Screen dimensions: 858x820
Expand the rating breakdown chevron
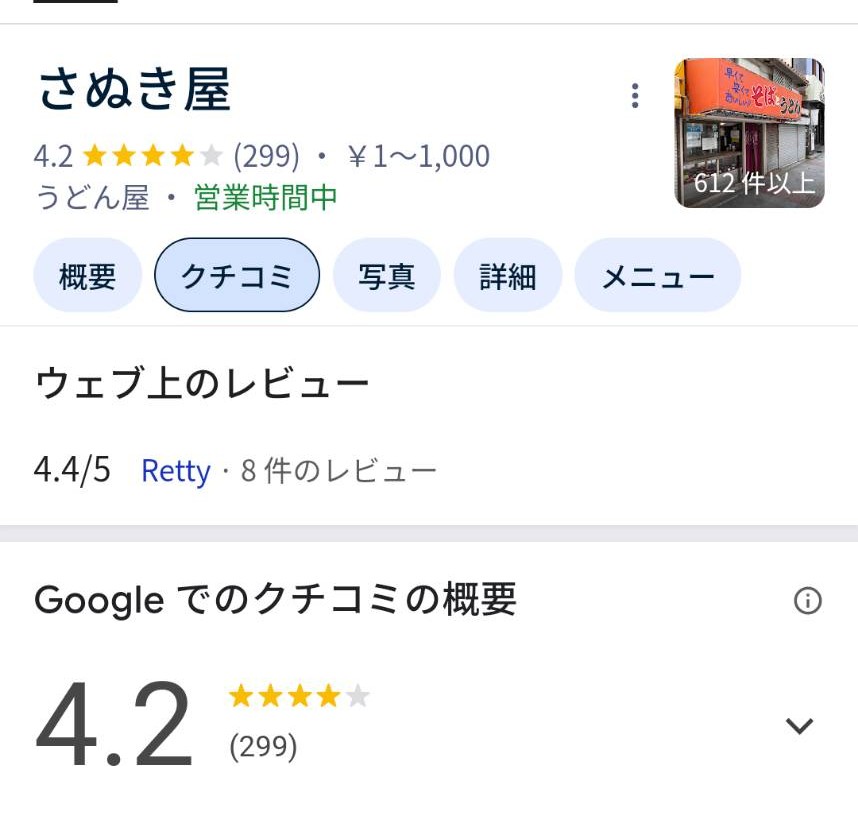click(799, 726)
